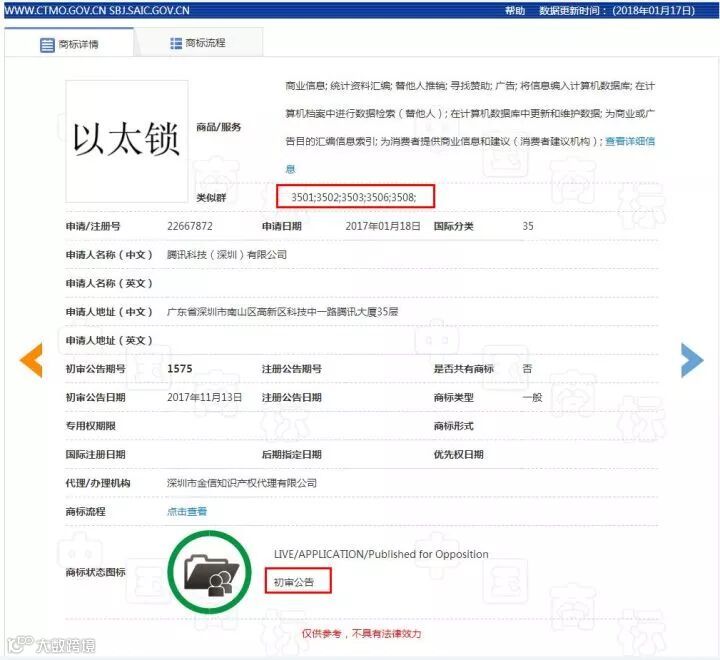This screenshot has width=720, height=660.
Task: Click announcement date 2017年11月13日
Action: 204,397
